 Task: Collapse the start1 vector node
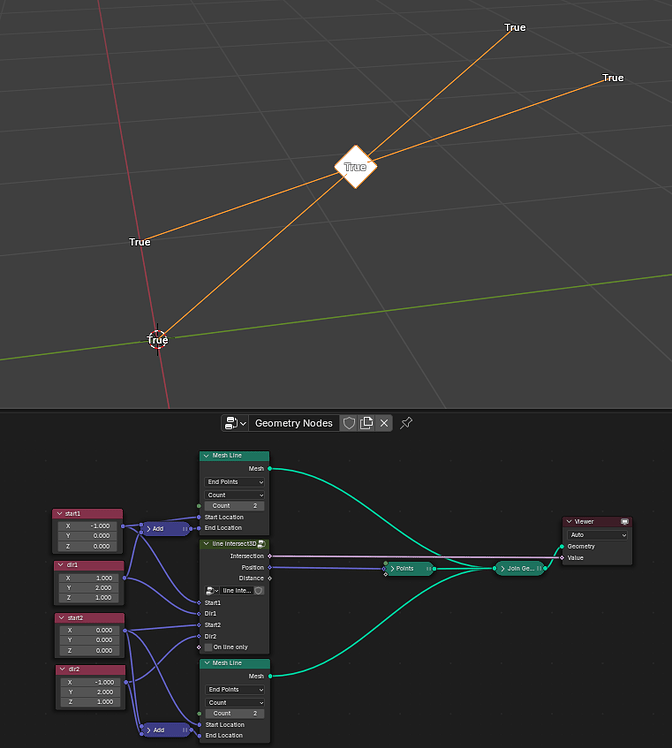59,514
